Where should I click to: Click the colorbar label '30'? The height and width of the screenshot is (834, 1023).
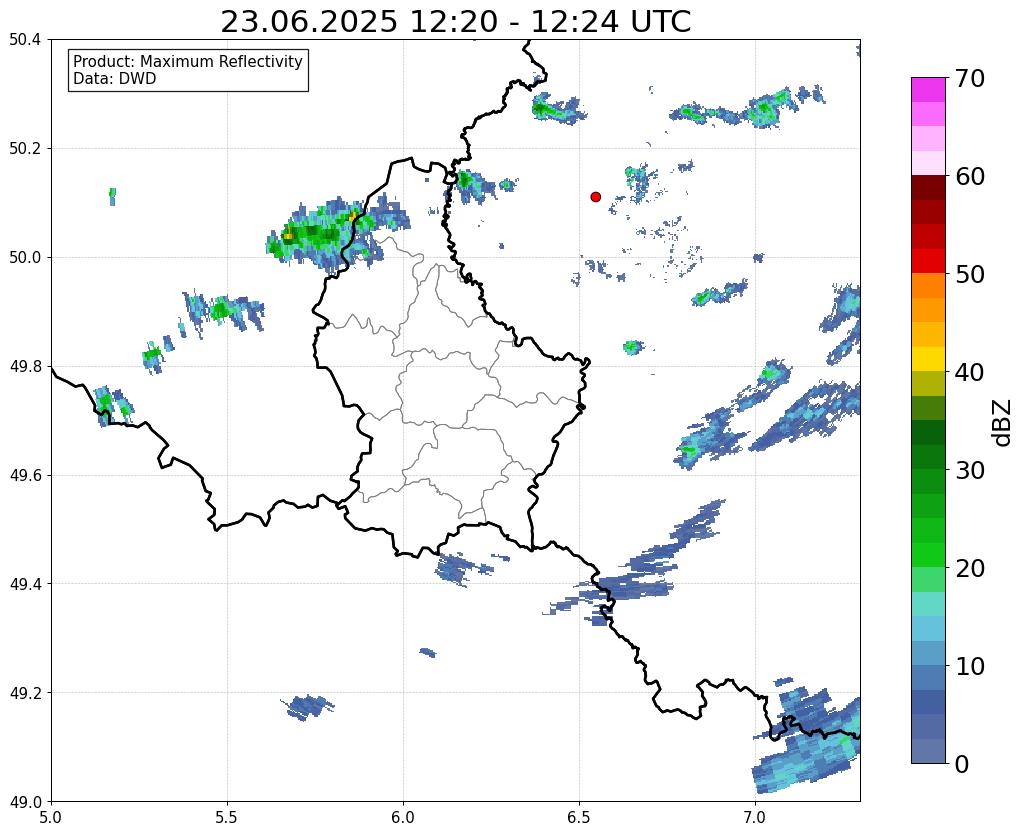[969, 470]
